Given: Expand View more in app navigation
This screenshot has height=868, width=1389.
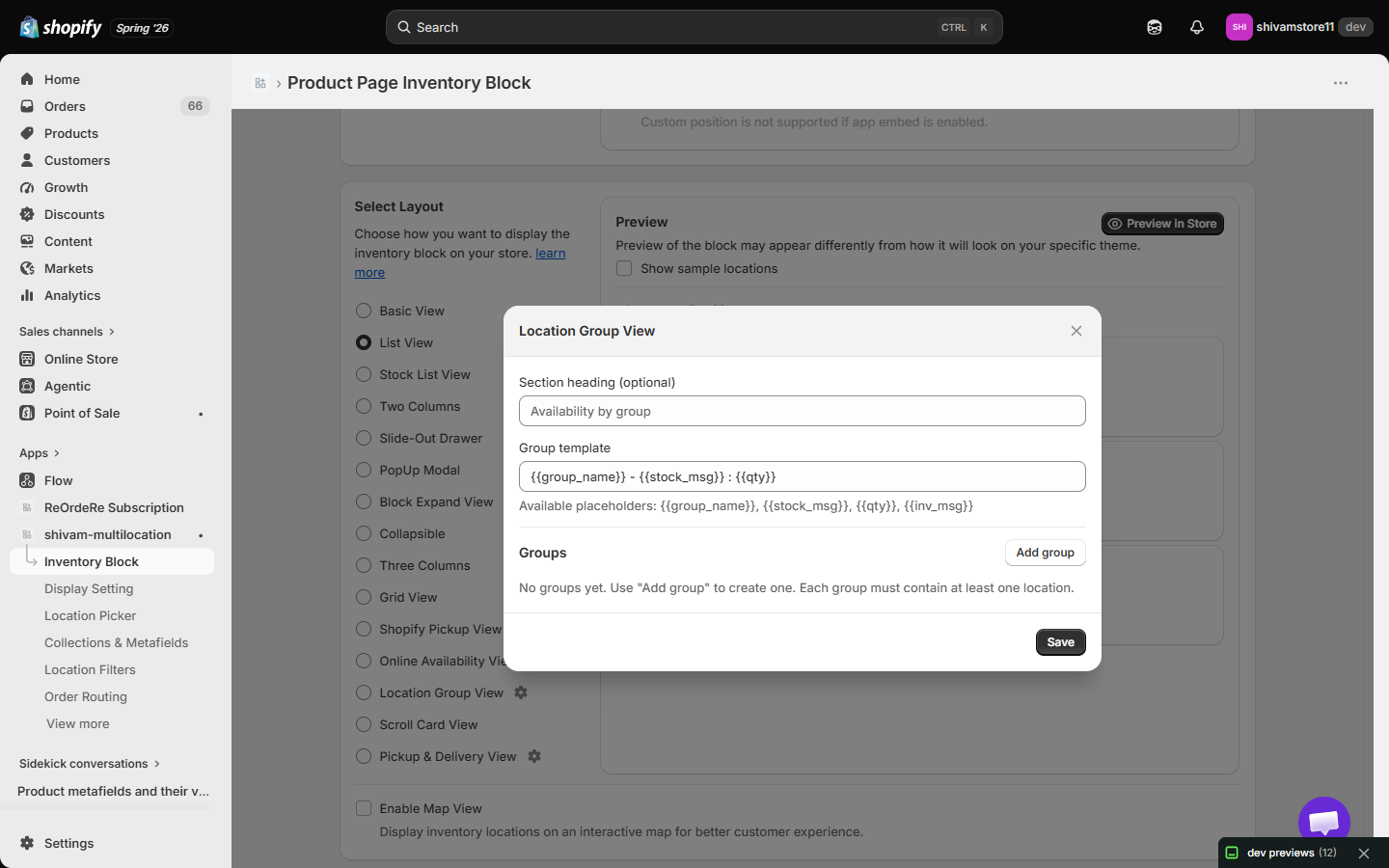Looking at the screenshot, I should 78,723.
